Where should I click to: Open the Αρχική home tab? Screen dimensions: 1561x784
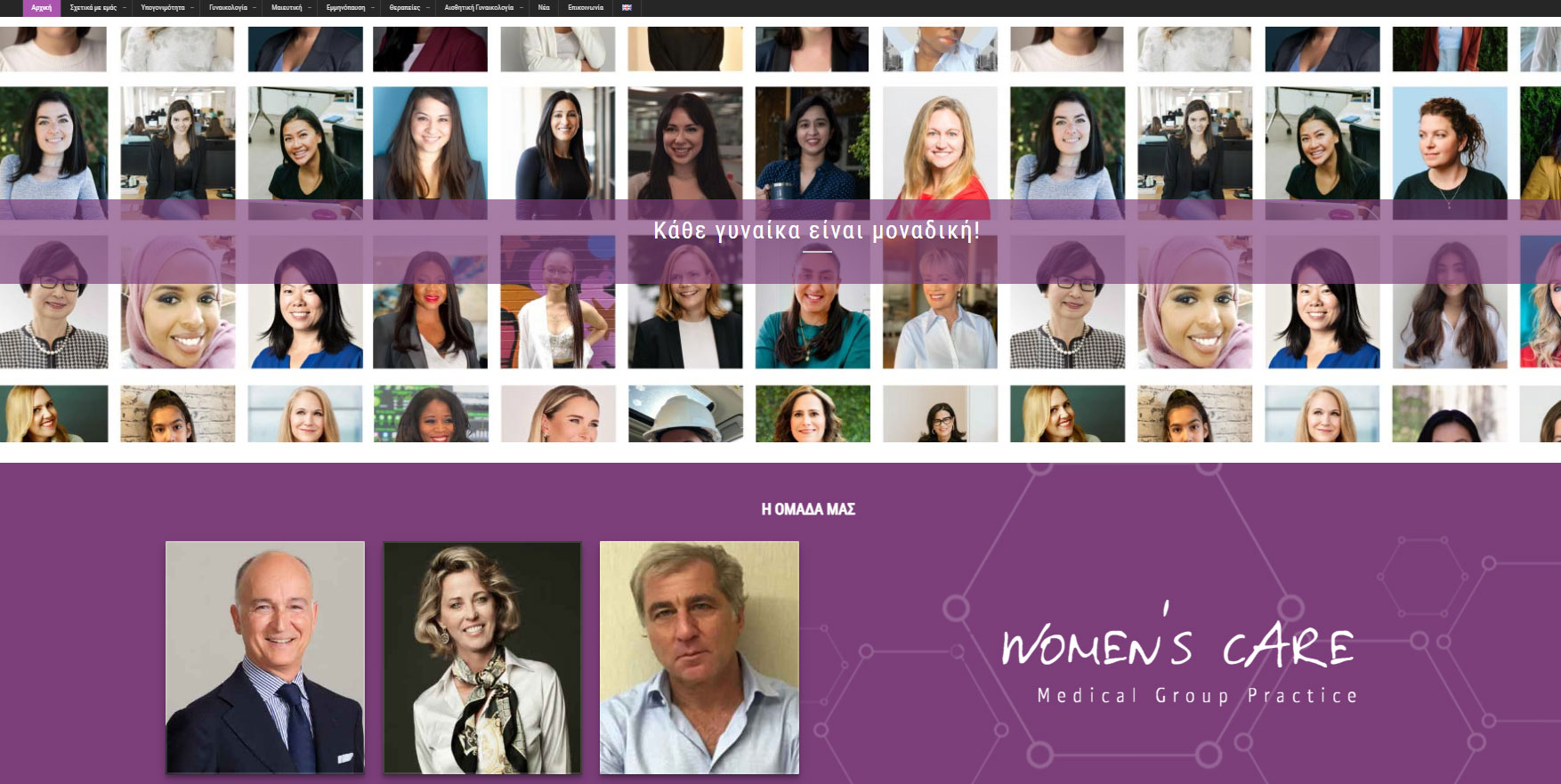(41, 7)
